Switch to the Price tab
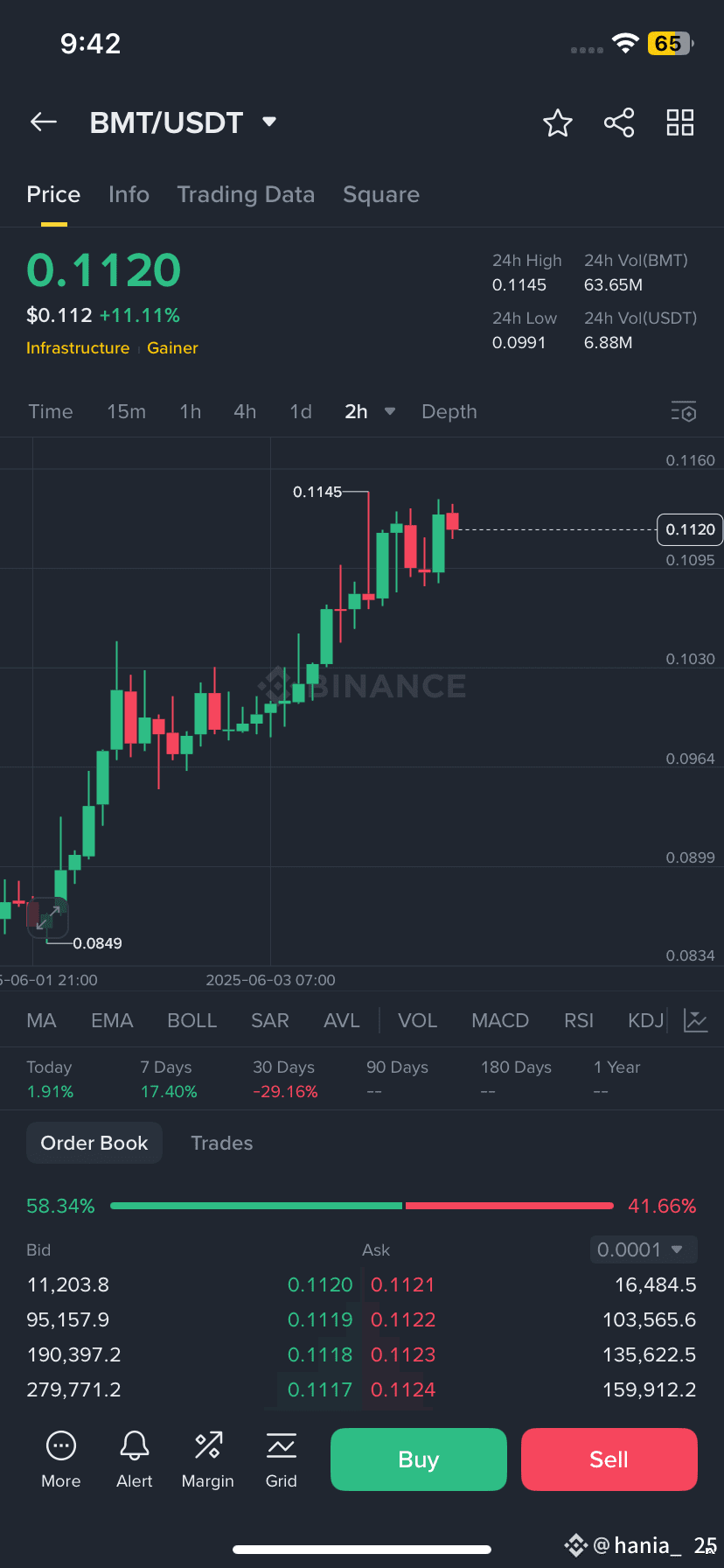The width and height of the screenshot is (724, 1568). (x=53, y=194)
